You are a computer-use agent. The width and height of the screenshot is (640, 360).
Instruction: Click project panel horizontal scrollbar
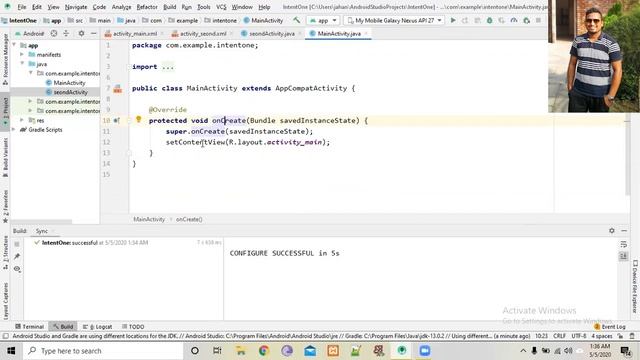point(41,222)
